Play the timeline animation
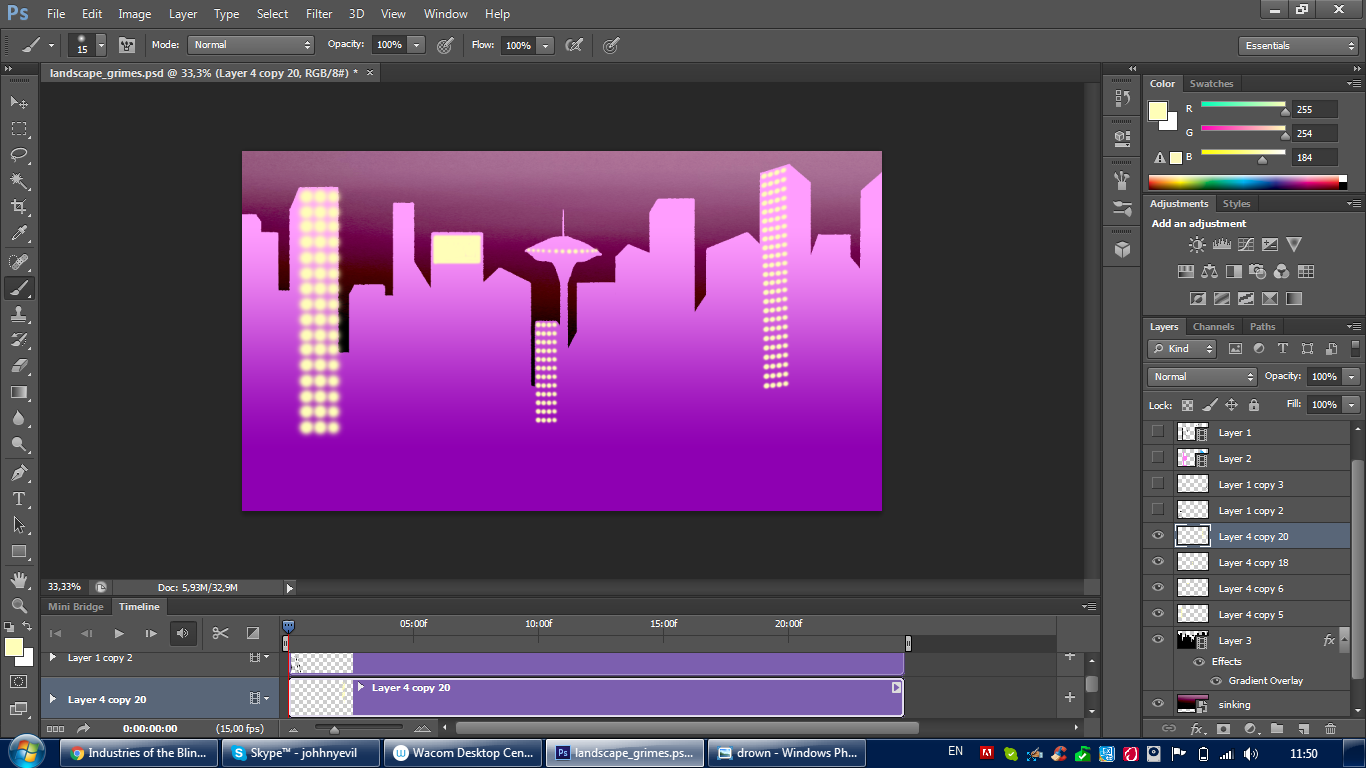1366x768 pixels. pos(119,633)
